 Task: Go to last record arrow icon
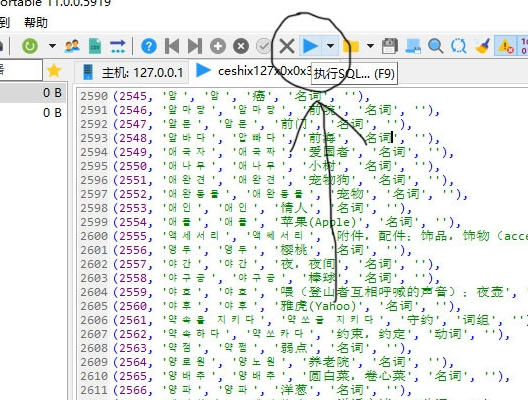click(195, 46)
